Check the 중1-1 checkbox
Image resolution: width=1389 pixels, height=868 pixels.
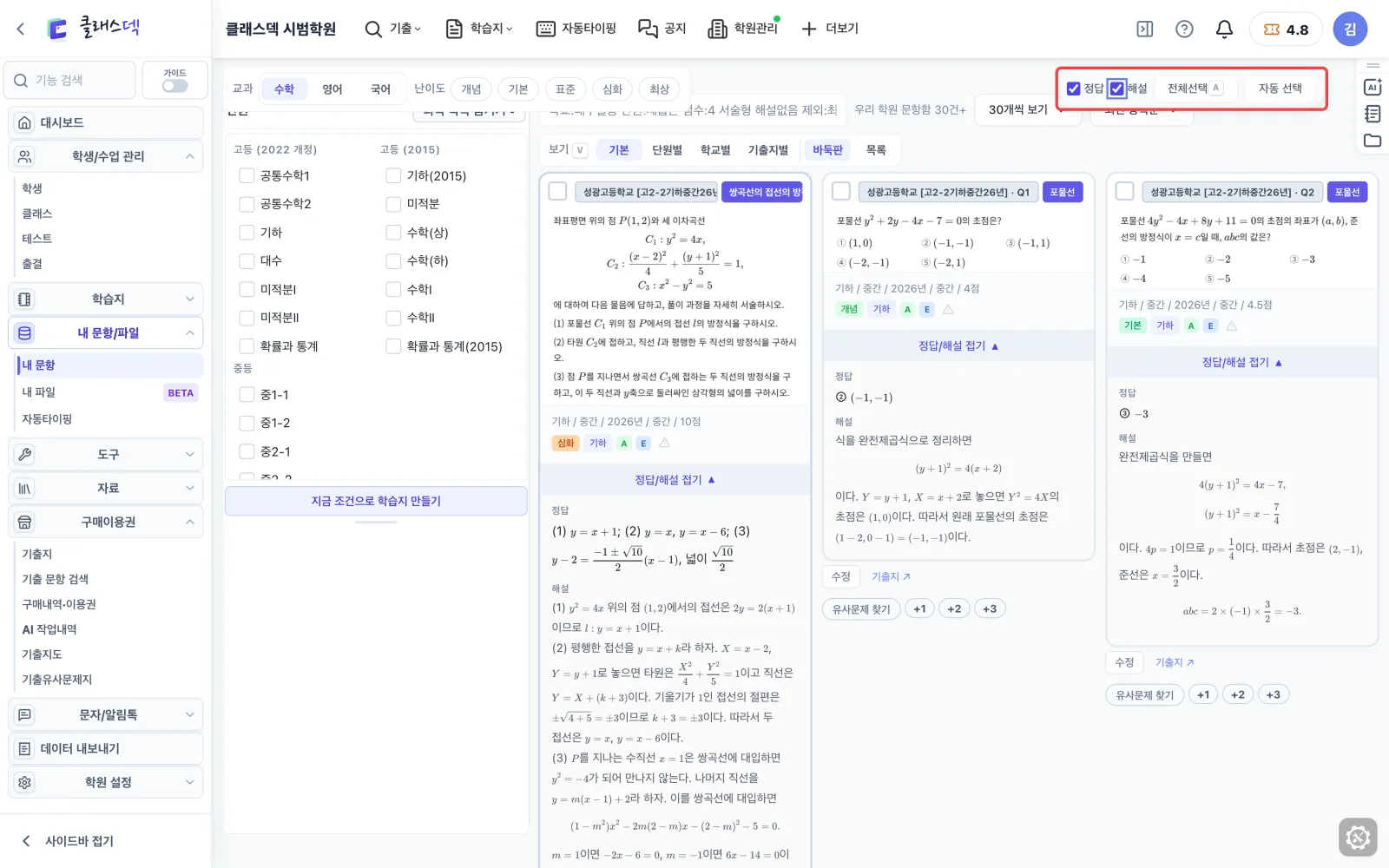click(x=247, y=394)
